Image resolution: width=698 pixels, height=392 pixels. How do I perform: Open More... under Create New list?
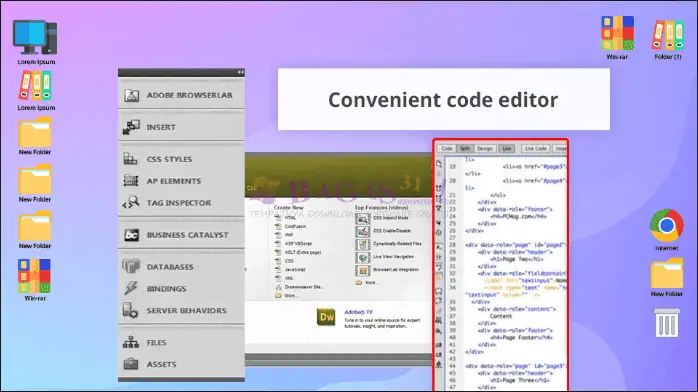(x=286, y=295)
